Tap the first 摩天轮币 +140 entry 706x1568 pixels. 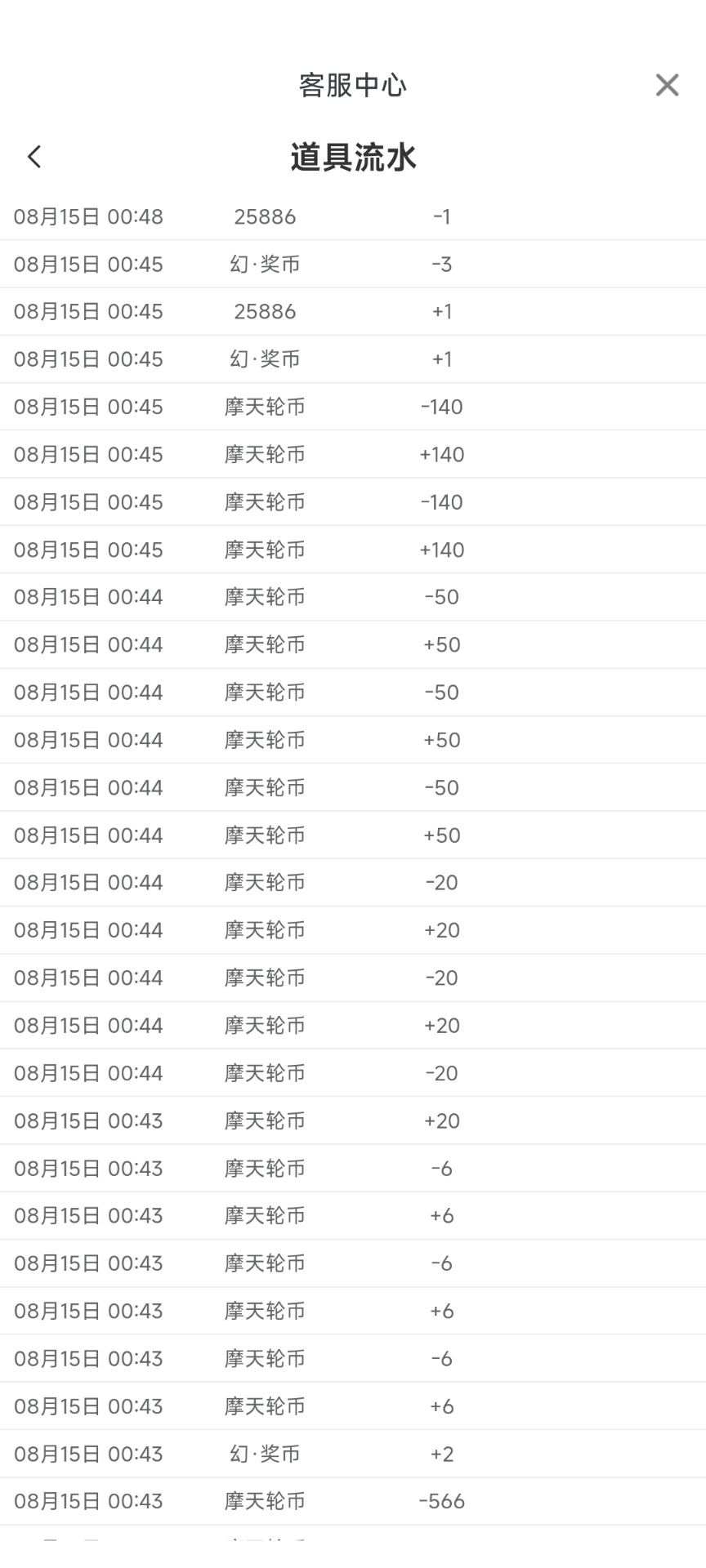[x=353, y=454]
